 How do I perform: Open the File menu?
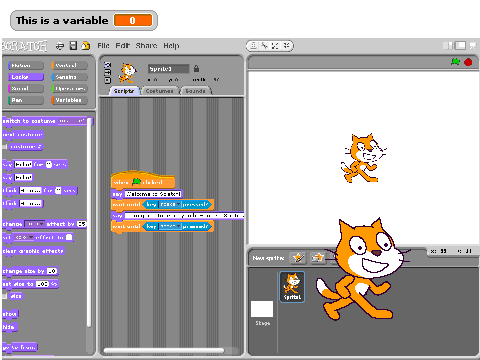coord(103,46)
